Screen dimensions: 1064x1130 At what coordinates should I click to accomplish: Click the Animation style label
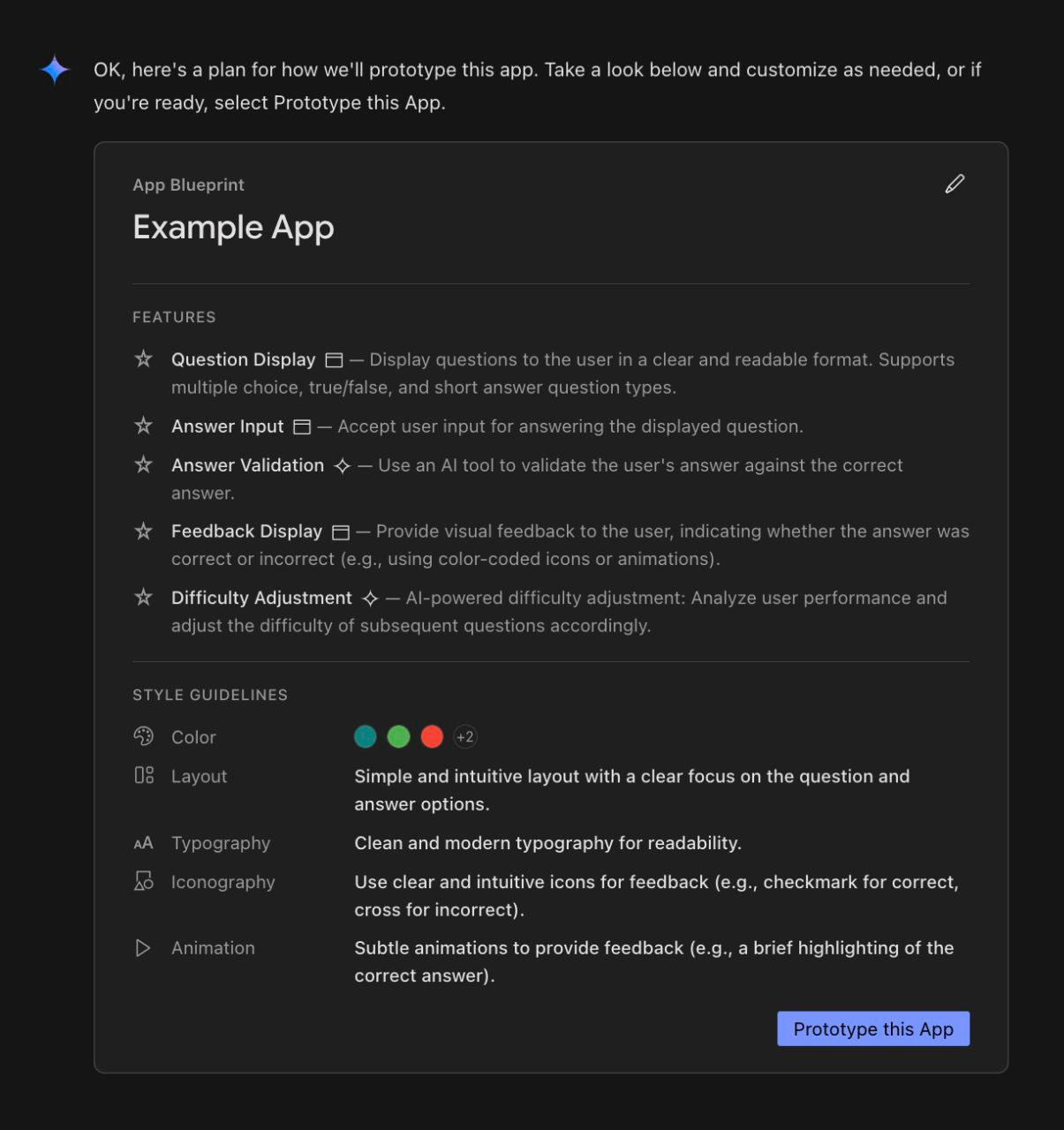click(213, 948)
